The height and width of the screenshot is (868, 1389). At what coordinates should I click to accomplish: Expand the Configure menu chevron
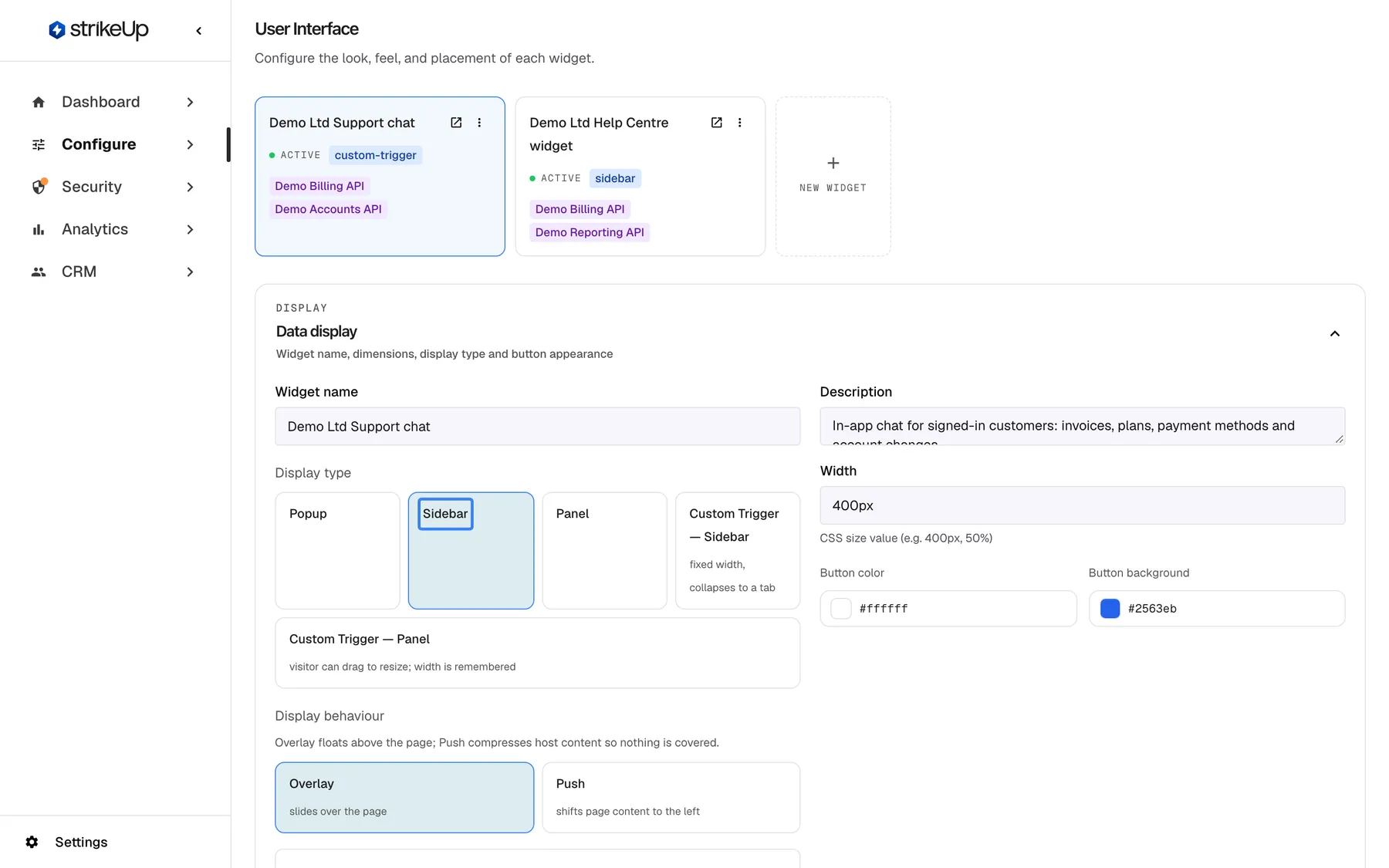click(190, 144)
